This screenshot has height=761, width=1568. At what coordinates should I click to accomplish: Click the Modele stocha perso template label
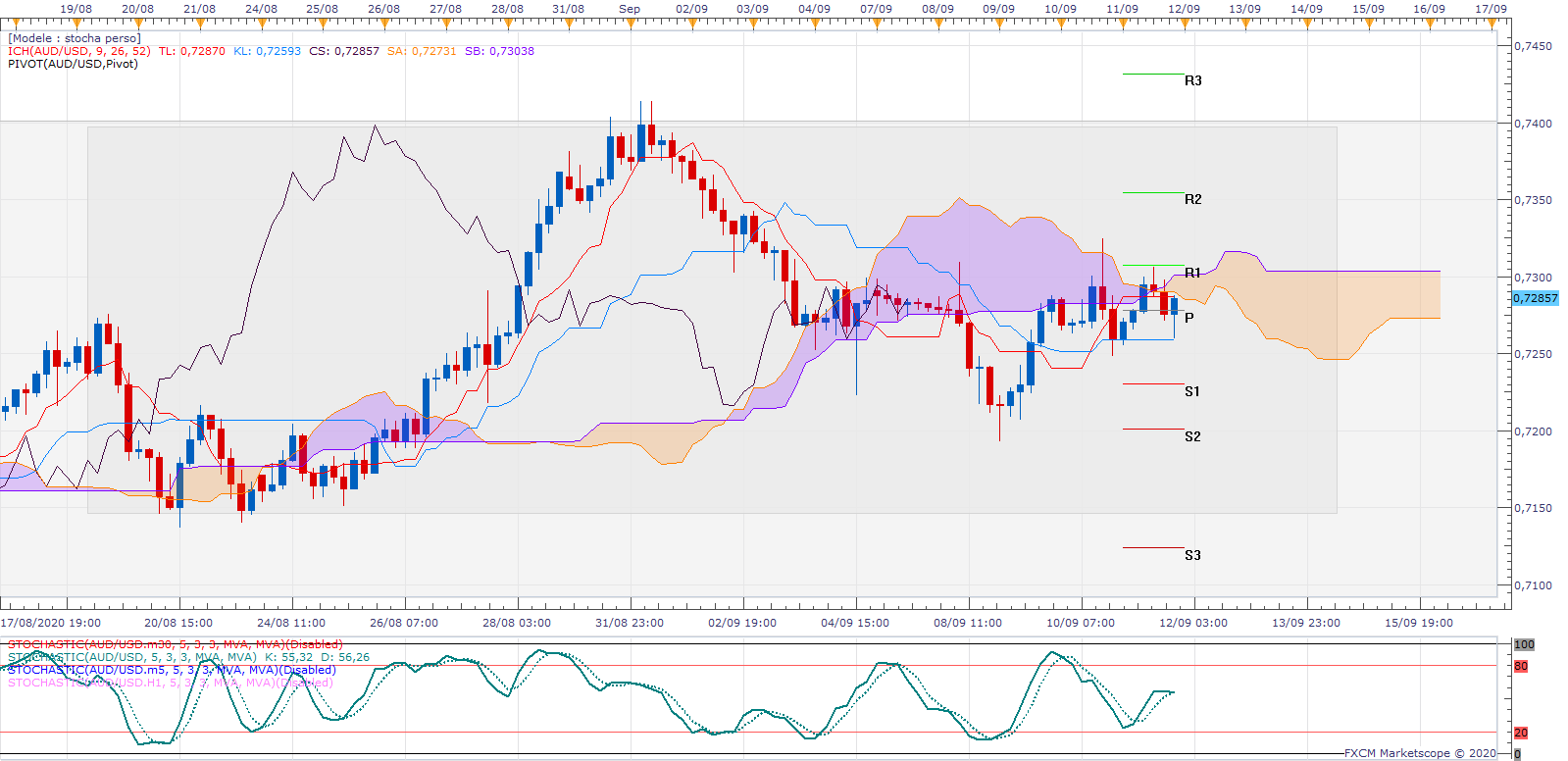tap(75, 38)
